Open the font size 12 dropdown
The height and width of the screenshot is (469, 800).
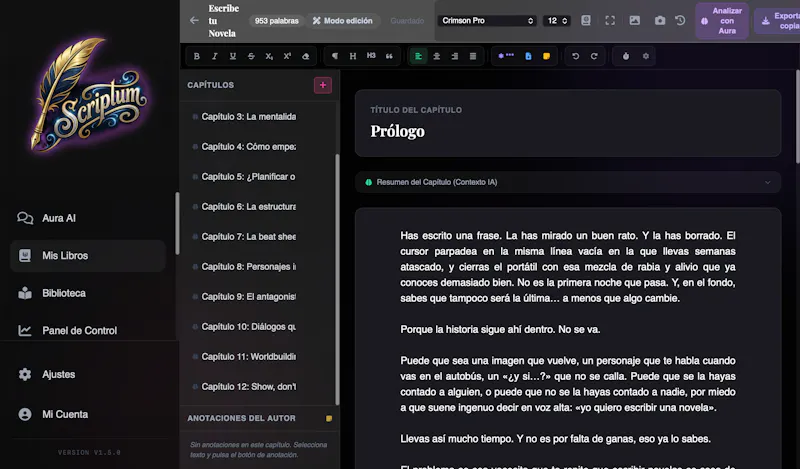tap(557, 20)
